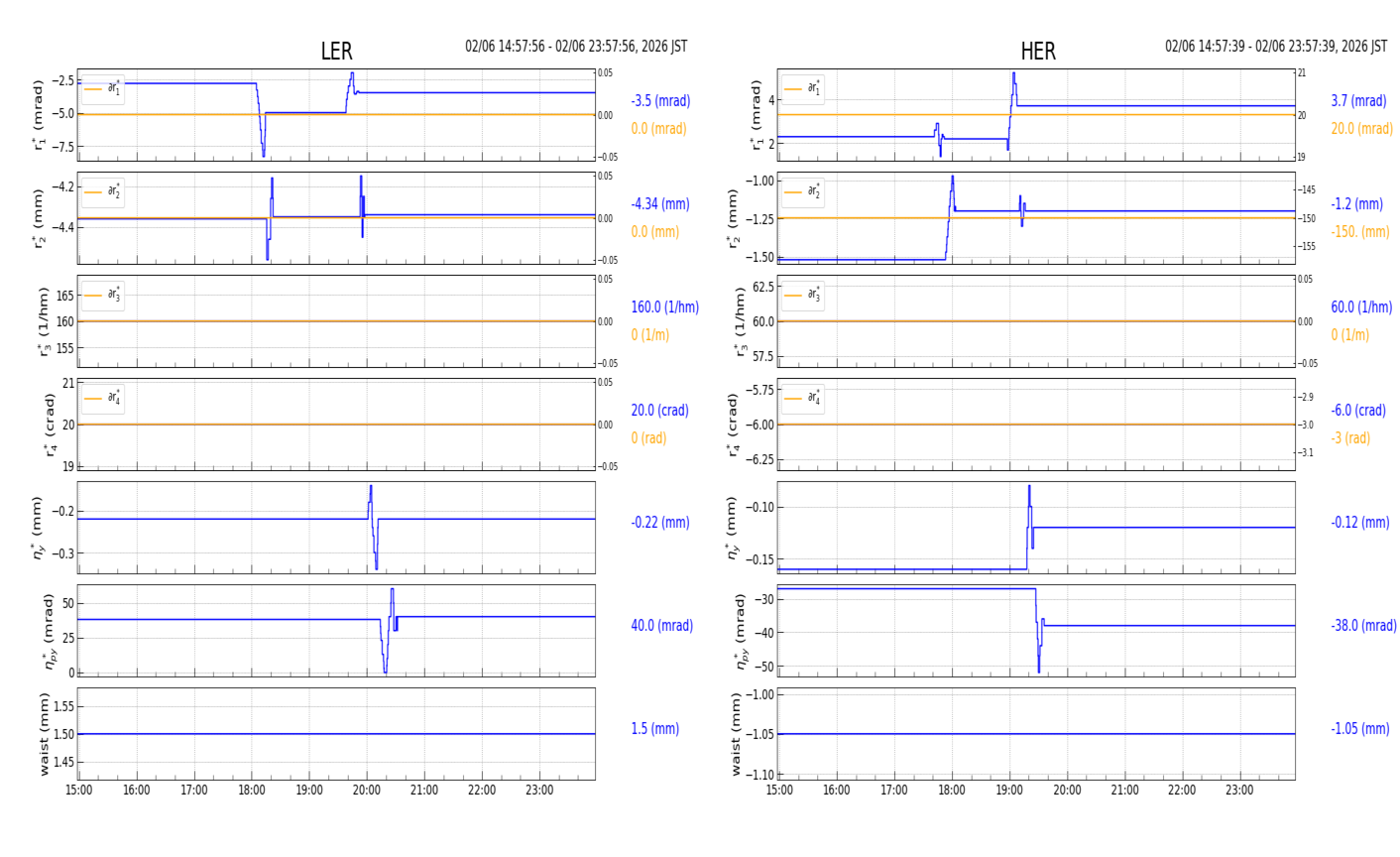Click the HER value -38.0 (mrad)
The width and height of the screenshot is (1400, 857).
pyautogui.click(x=1363, y=626)
